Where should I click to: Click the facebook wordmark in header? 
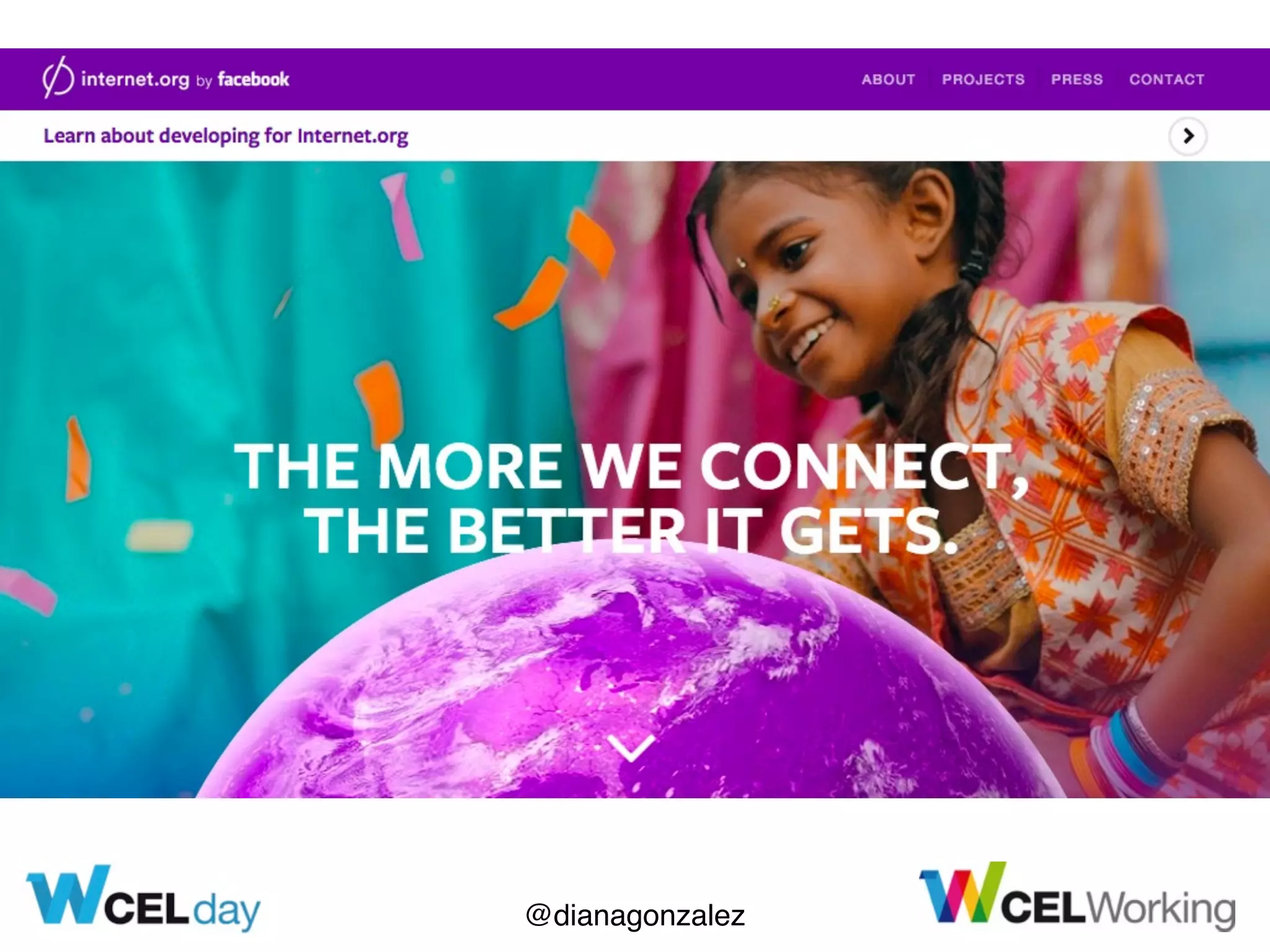coord(253,79)
